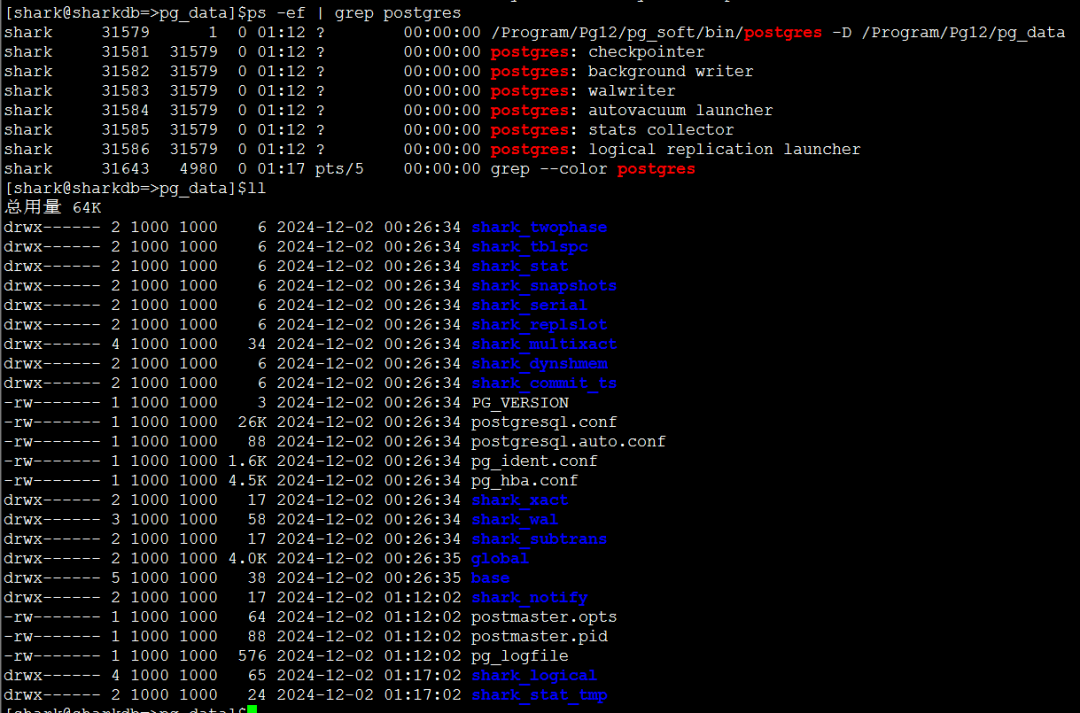Click the walwriter process name

pyautogui.click(x=632, y=91)
